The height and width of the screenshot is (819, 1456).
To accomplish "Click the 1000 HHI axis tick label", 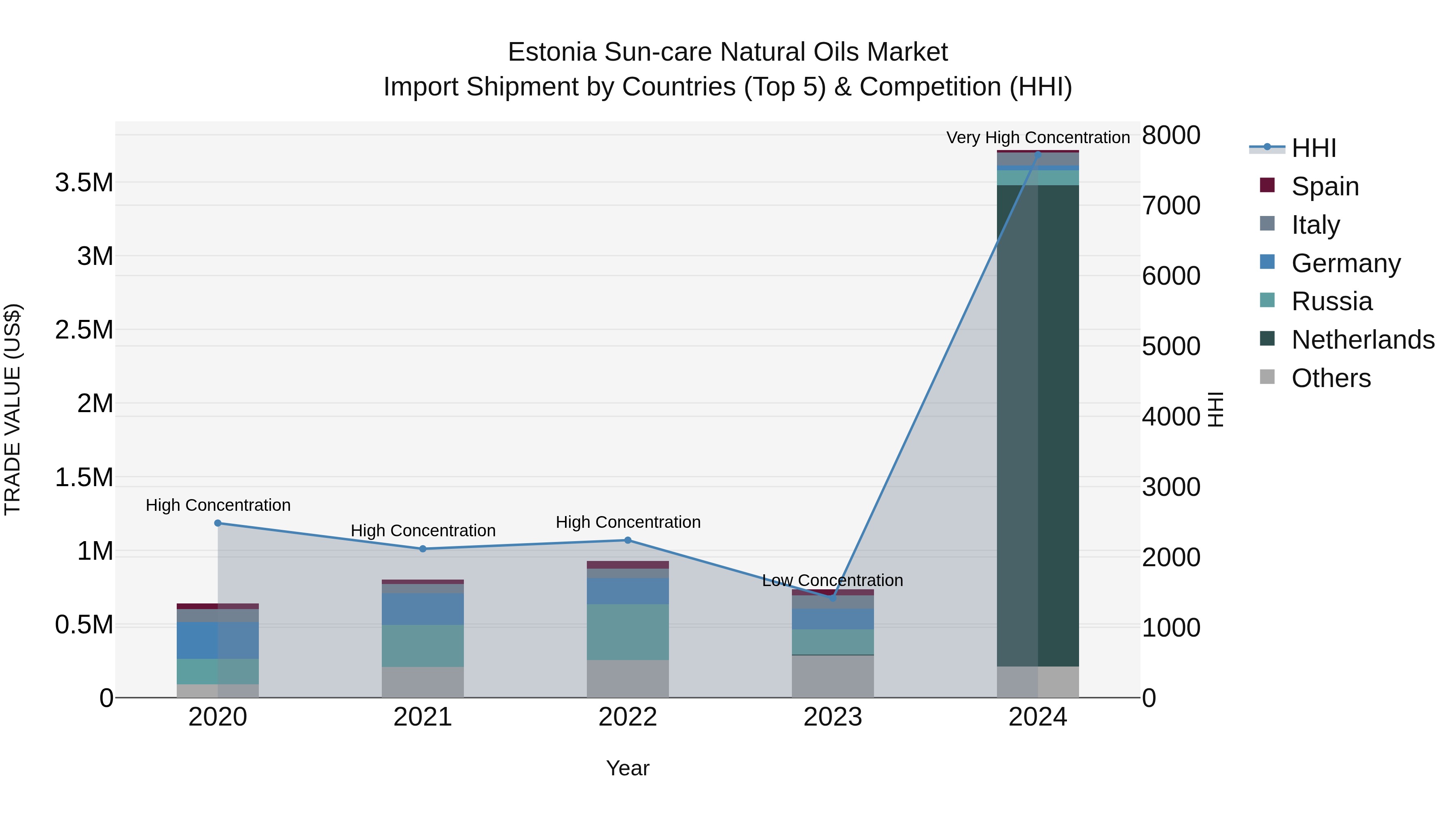I will [1171, 628].
